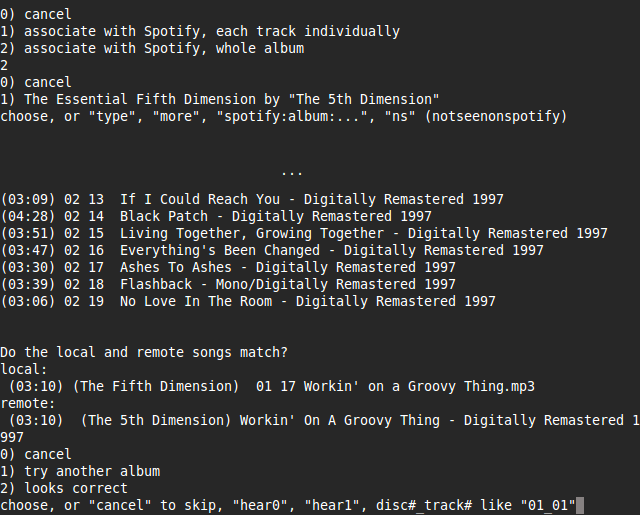Click '1) try another album' option

click(80, 472)
